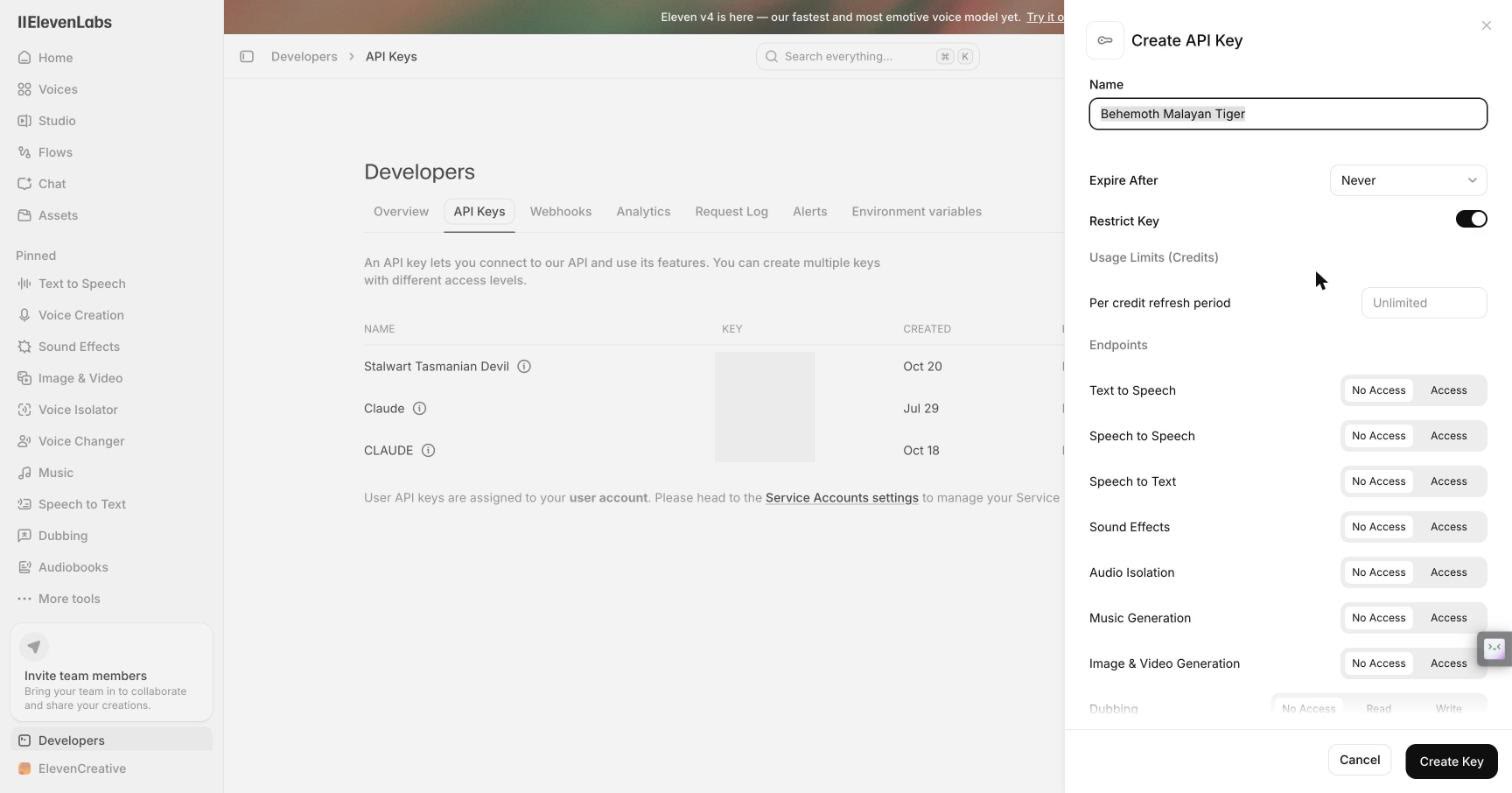Switch to the Analytics tab
Image resolution: width=1512 pixels, height=793 pixels.
[643, 212]
